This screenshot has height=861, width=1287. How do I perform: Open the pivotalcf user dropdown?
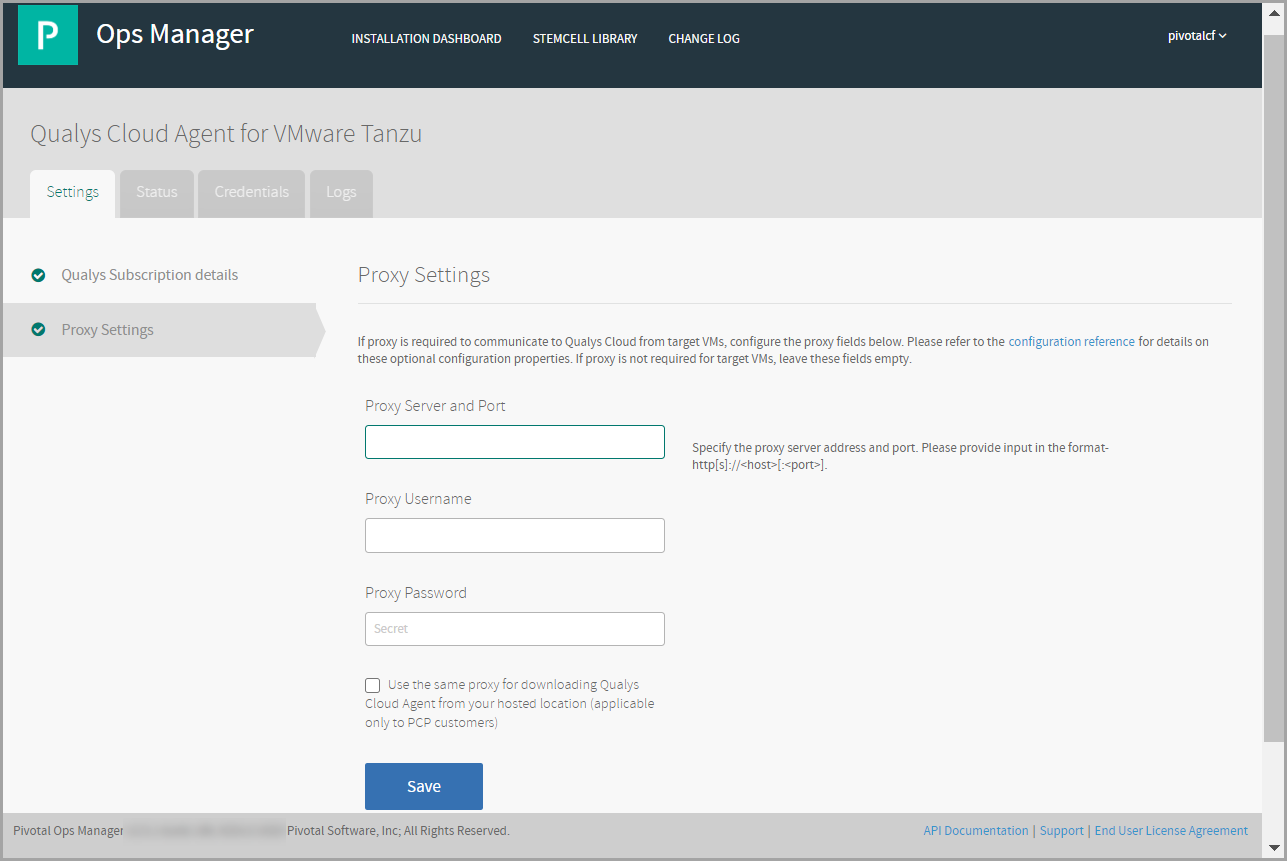(1197, 36)
